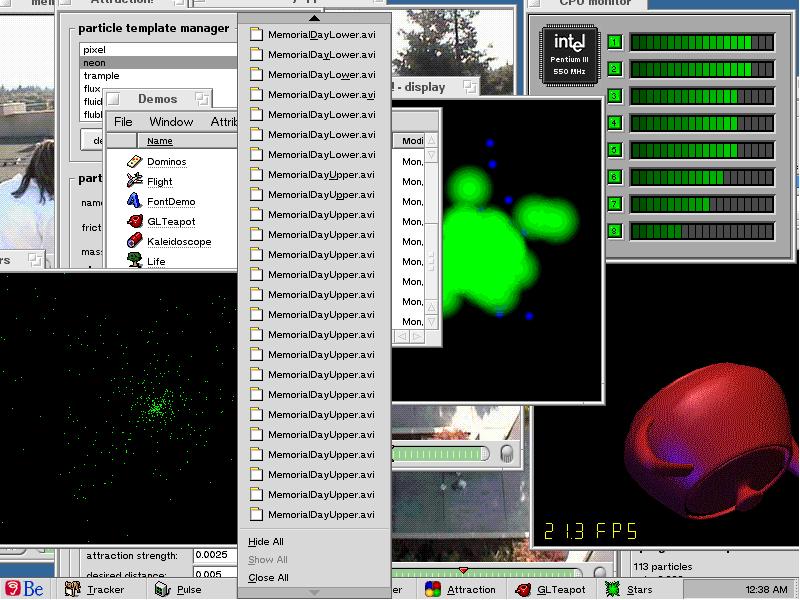Click the FontDemo letter A icon
Image resolution: width=800 pixels, height=600 pixels.
(x=135, y=201)
